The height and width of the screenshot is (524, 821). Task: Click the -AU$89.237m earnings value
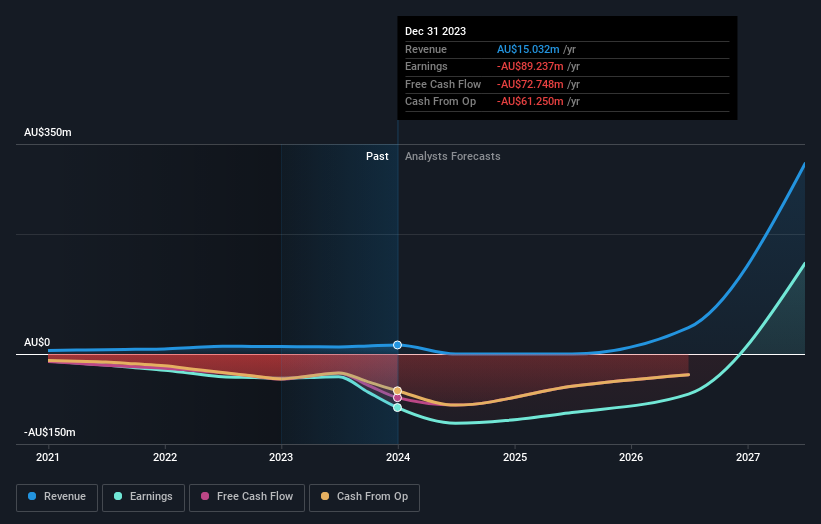pyautogui.click(x=530, y=66)
